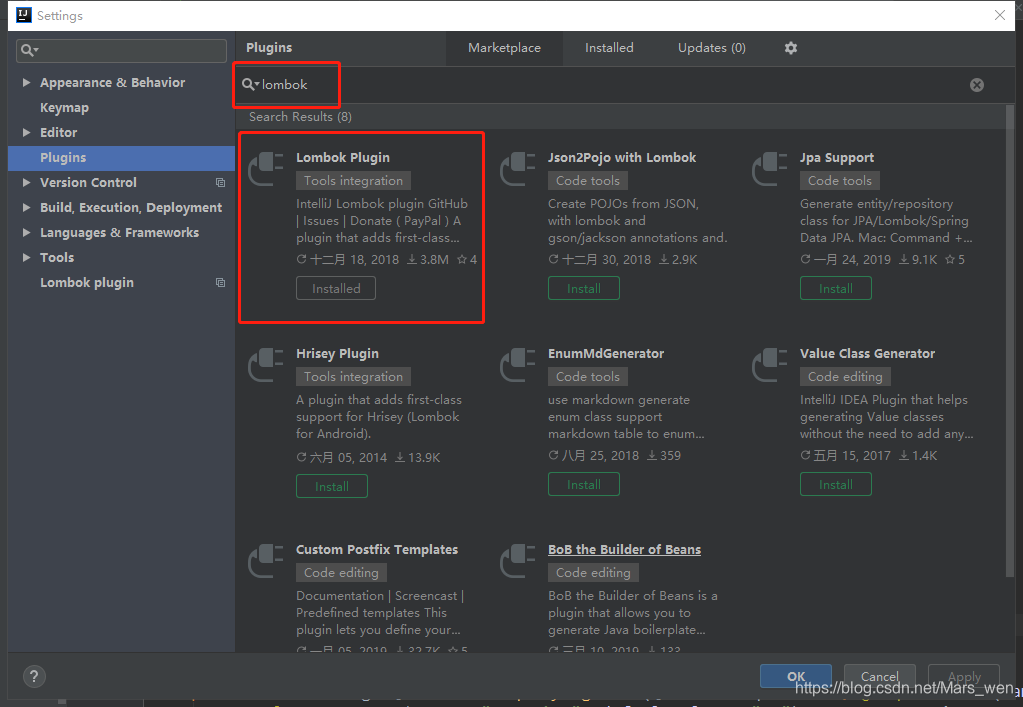Install the Value Class Generator plugin
This screenshot has width=1023, height=707.
(836, 485)
